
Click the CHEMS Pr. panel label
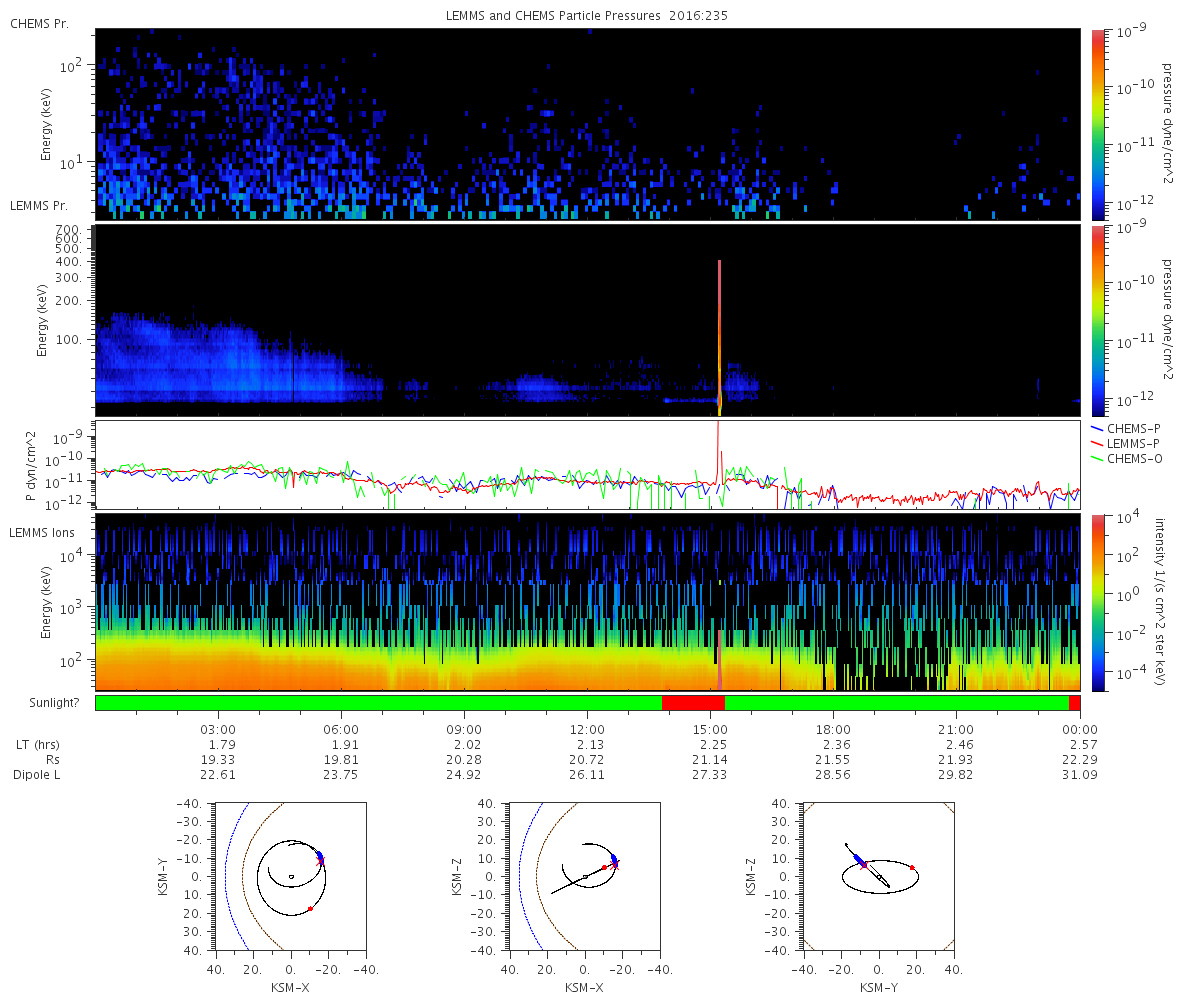pos(39,23)
